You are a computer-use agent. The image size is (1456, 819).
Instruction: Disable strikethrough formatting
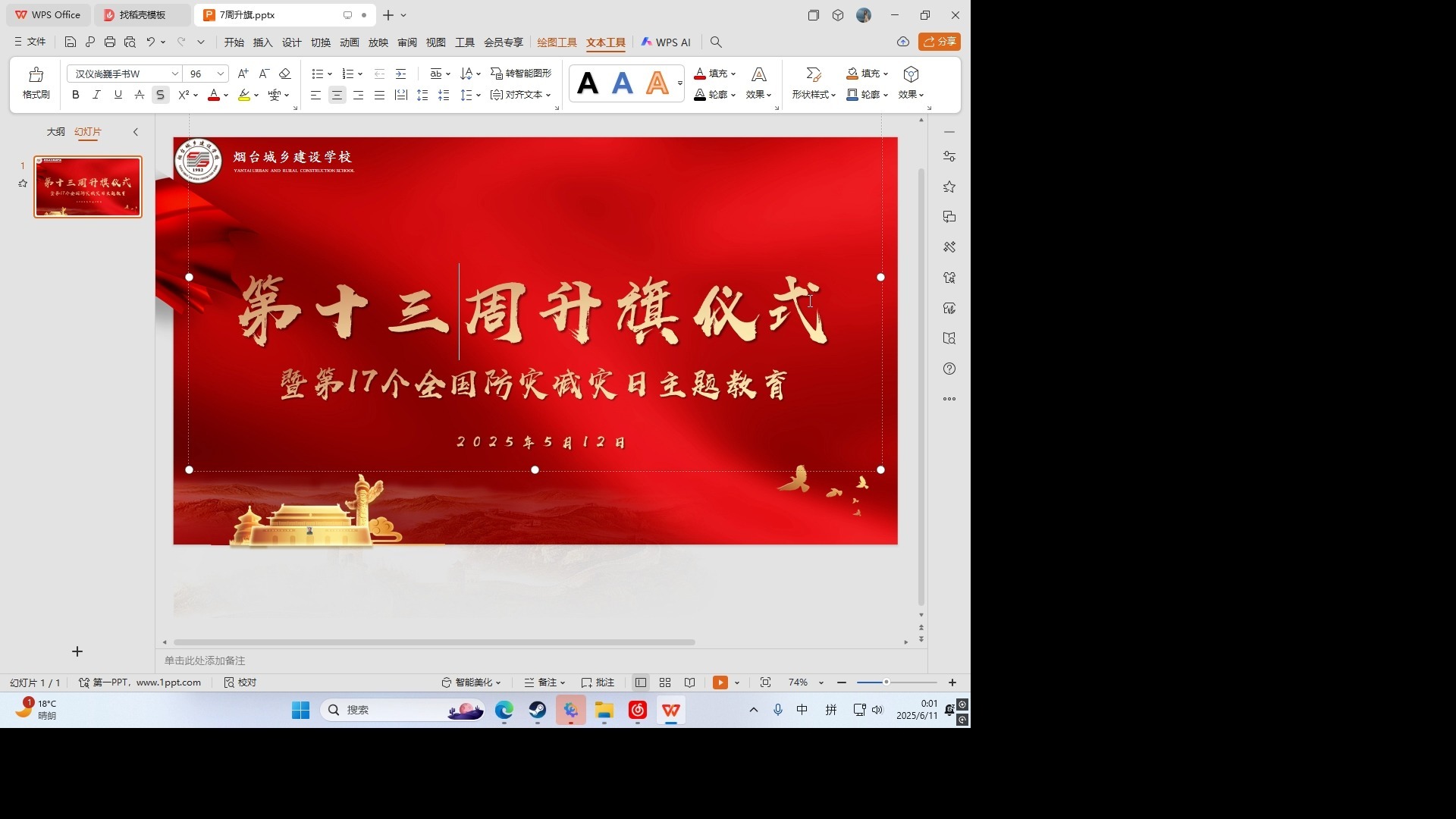pos(160,95)
